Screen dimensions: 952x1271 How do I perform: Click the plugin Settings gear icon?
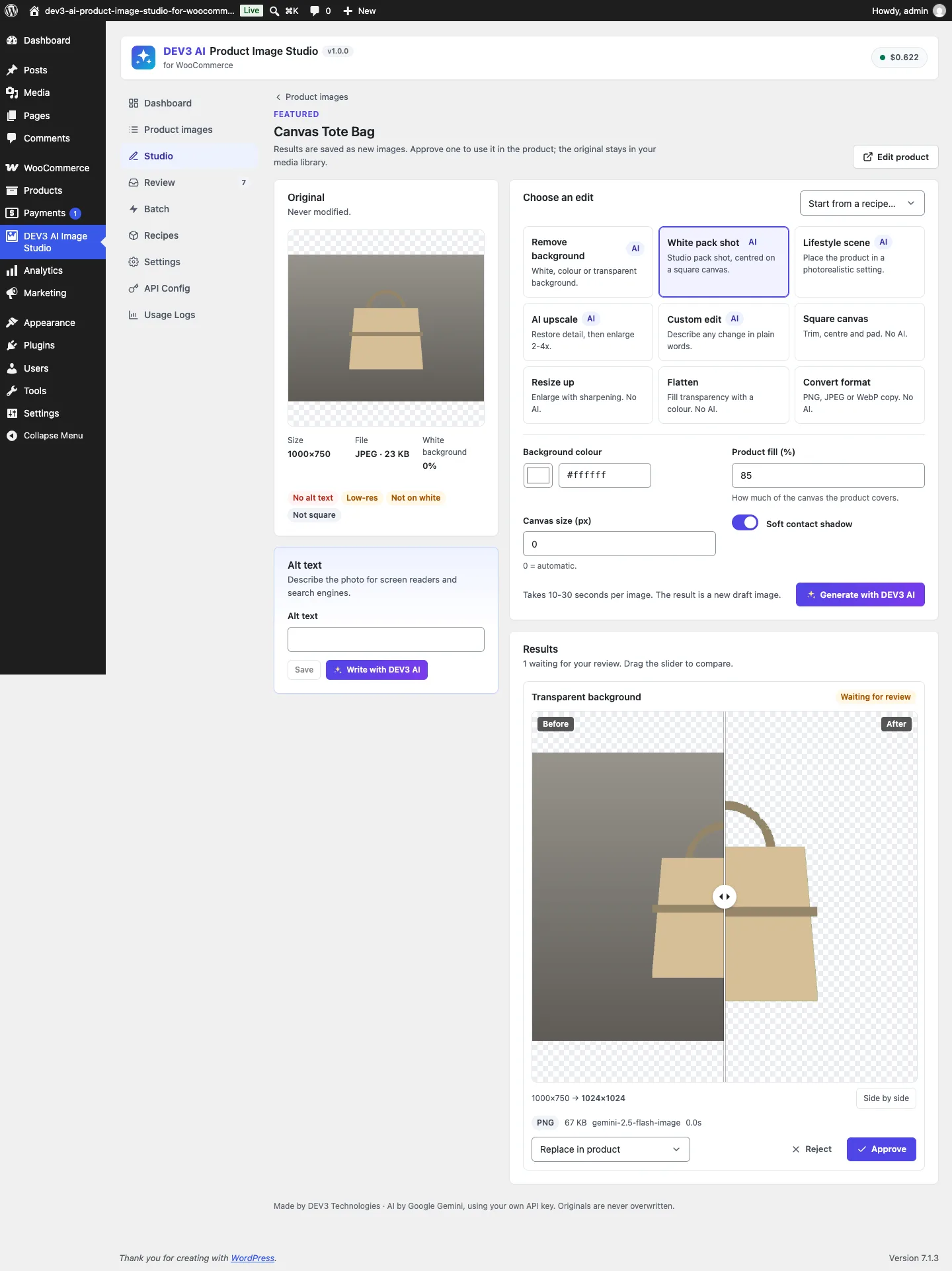click(x=134, y=262)
